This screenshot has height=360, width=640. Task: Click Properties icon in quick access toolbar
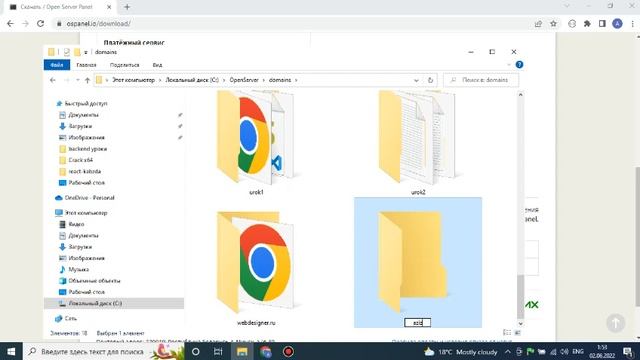[67, 52]
